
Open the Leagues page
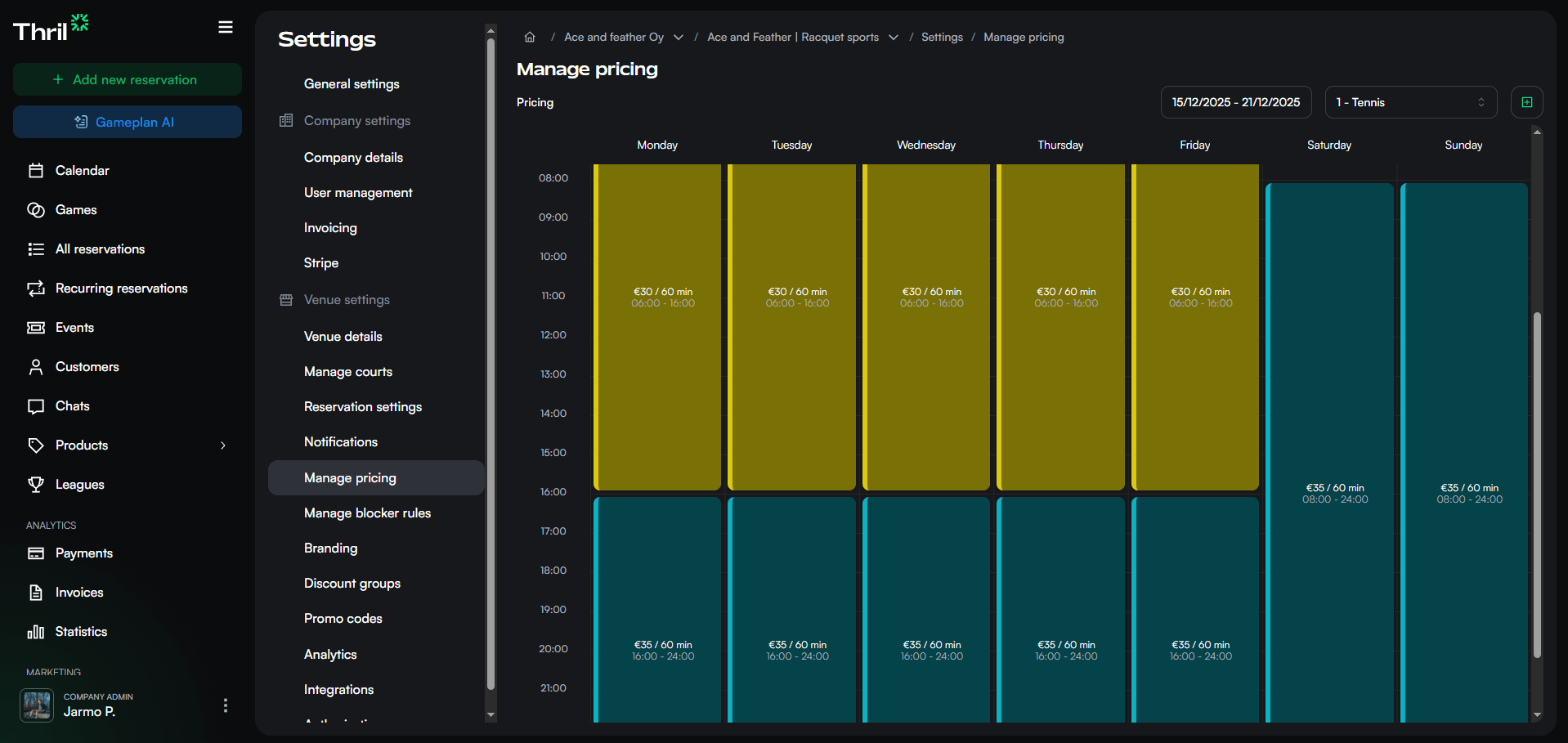[79, 484]
